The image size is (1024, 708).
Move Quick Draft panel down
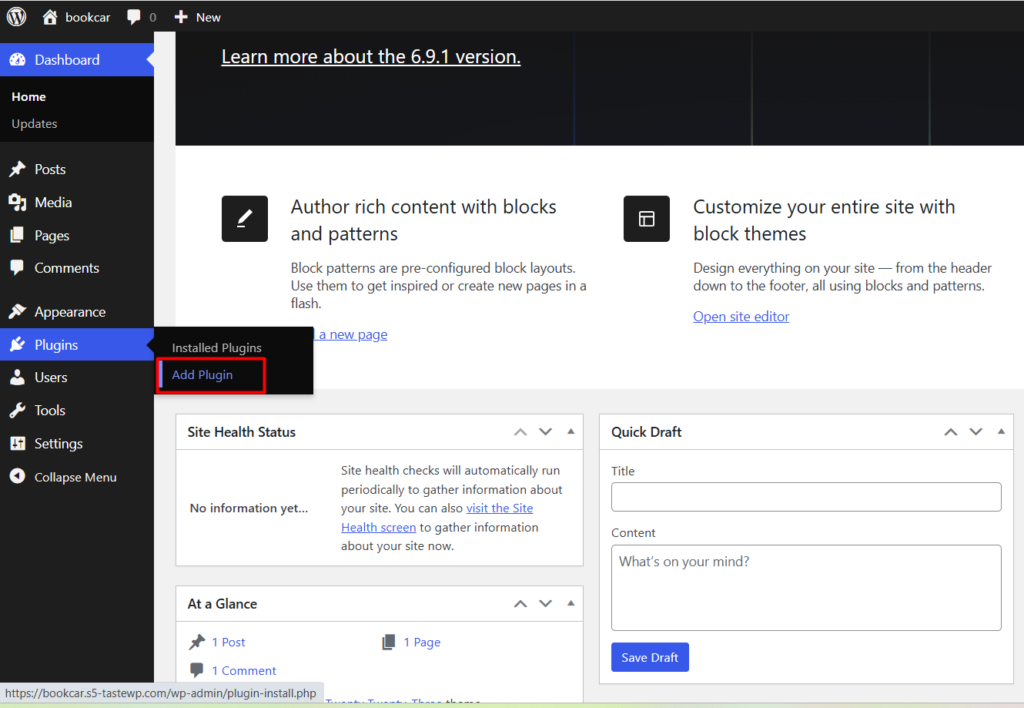(x=976, y=432)
